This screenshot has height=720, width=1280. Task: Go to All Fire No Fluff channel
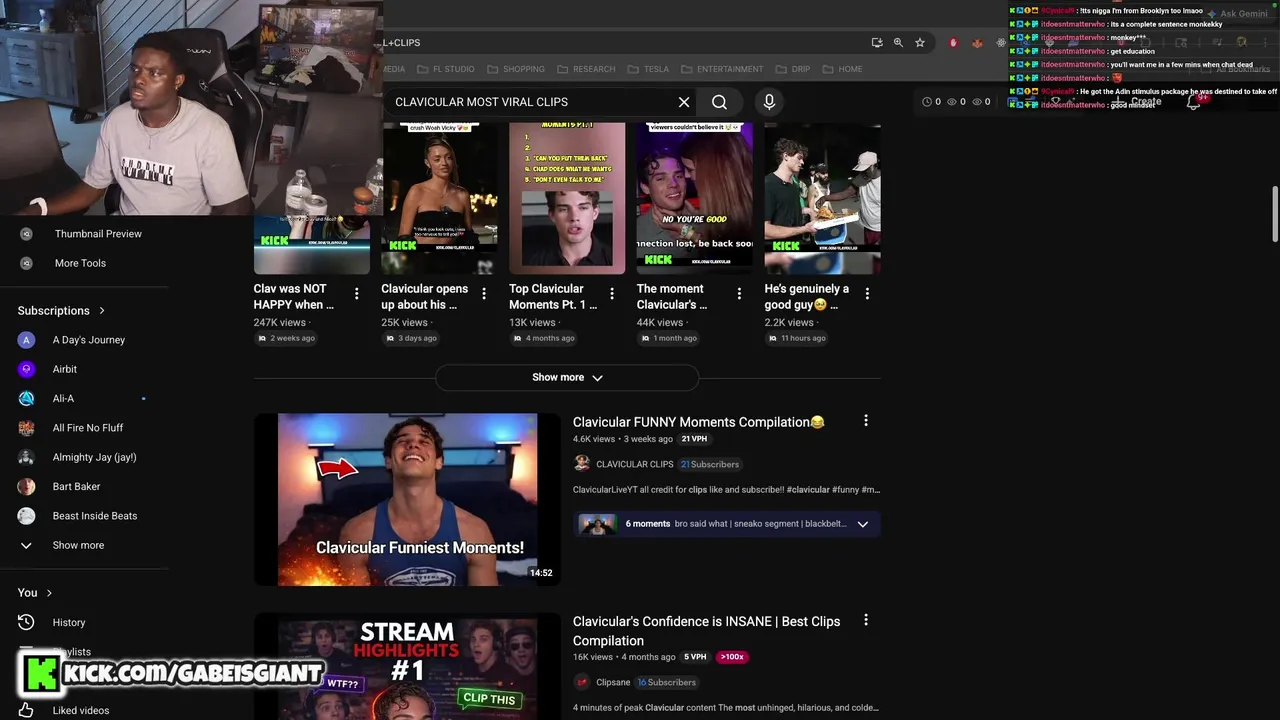point(88,428)
